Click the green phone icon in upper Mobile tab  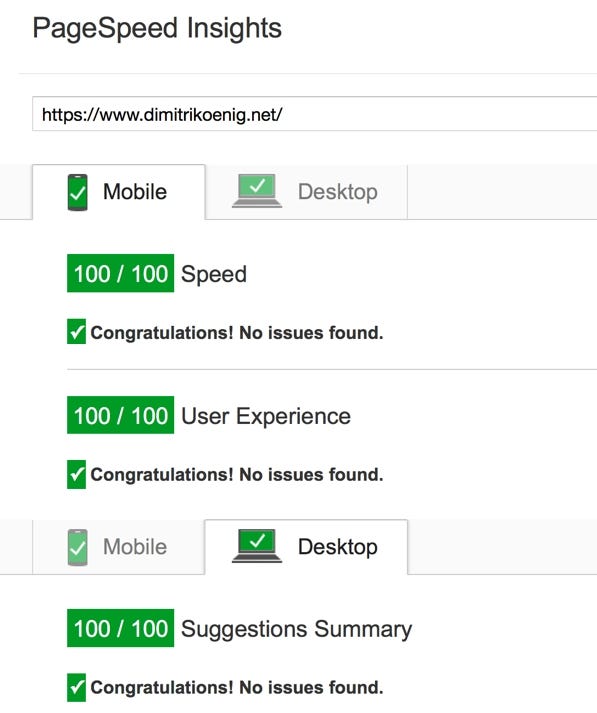pyautogui.click(x=77, y=192)
